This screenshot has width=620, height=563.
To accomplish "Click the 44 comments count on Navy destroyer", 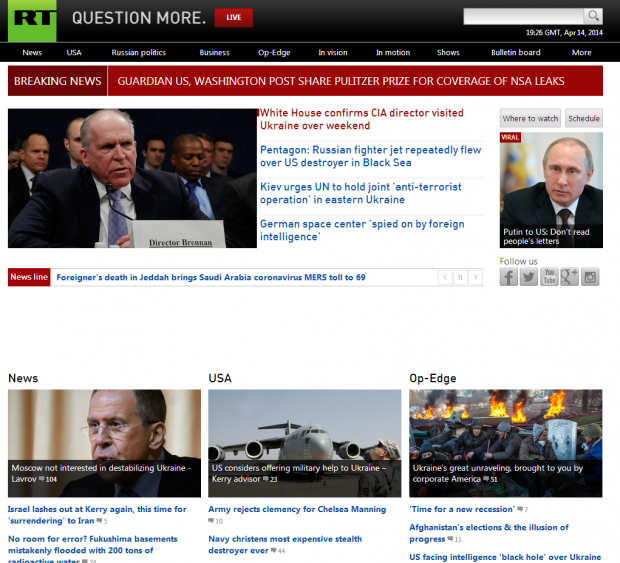I will (278, 550).
